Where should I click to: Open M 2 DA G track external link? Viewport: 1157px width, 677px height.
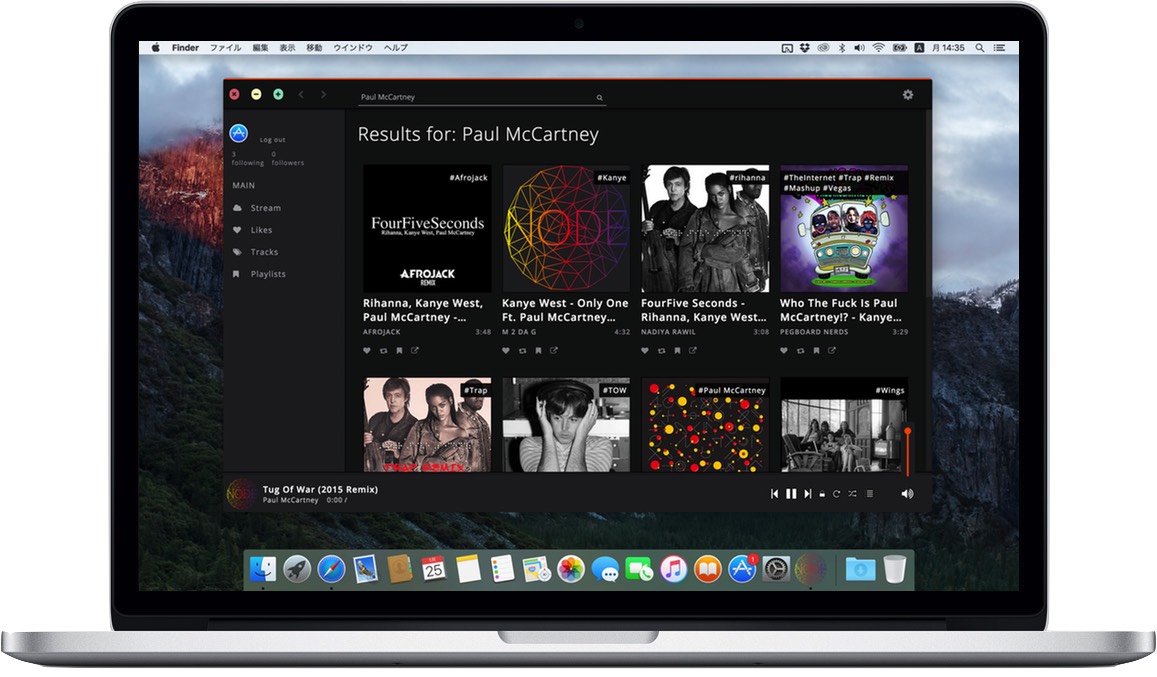(x=553, y=351)
